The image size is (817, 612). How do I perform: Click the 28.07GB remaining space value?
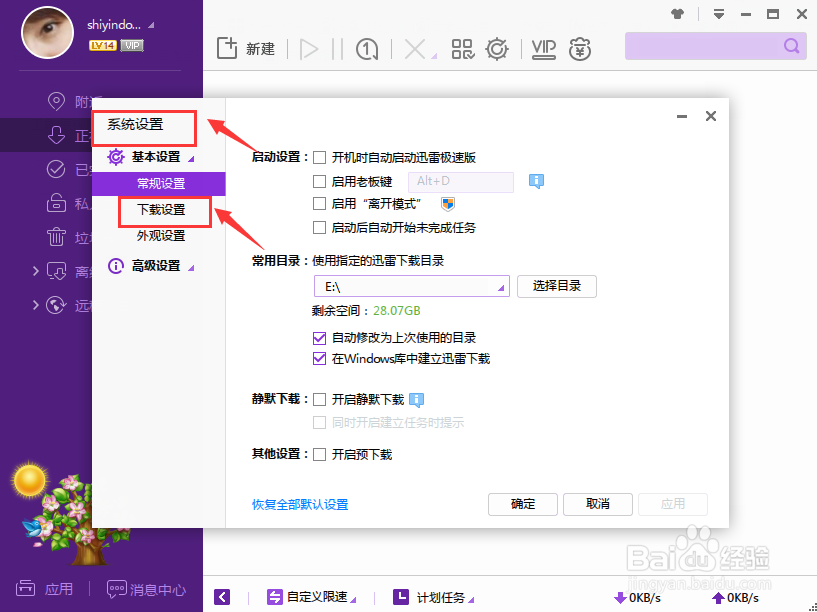(x=397, y=311)
